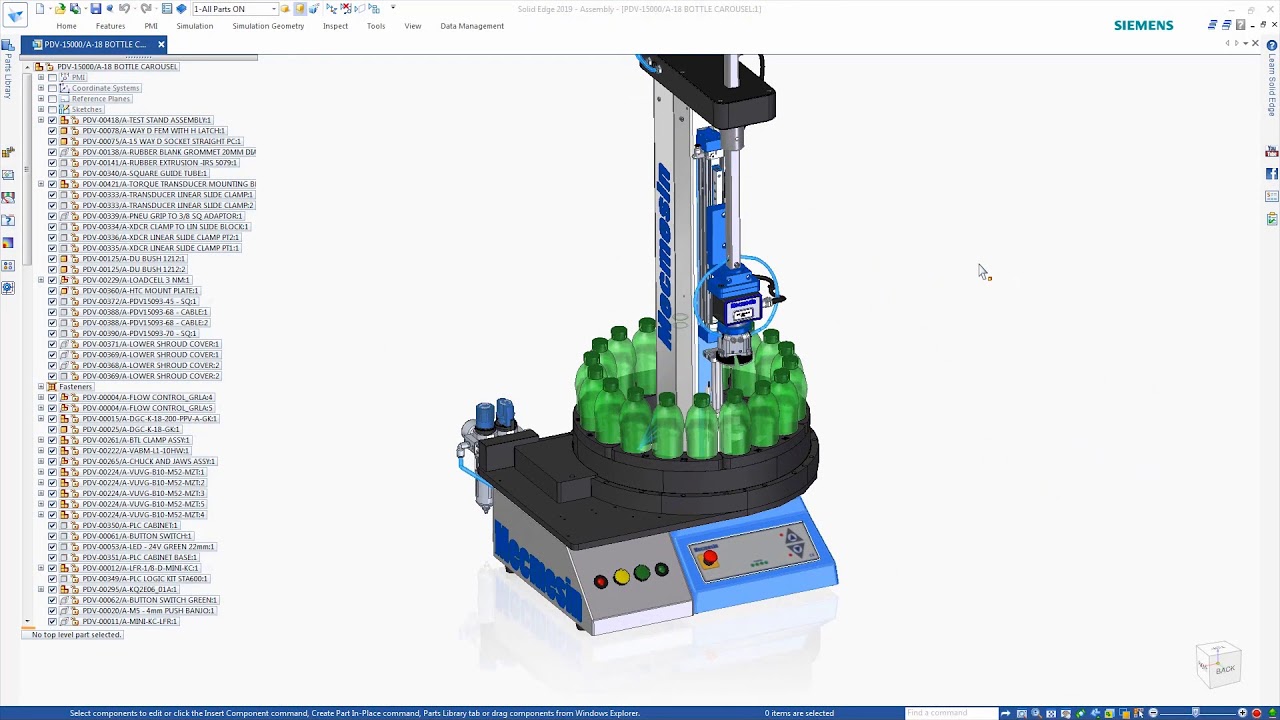Click the view orientation cube showing BACK
This screenshot has height=720, width=1280.
pyautogui.click(x=1218, y=663)
